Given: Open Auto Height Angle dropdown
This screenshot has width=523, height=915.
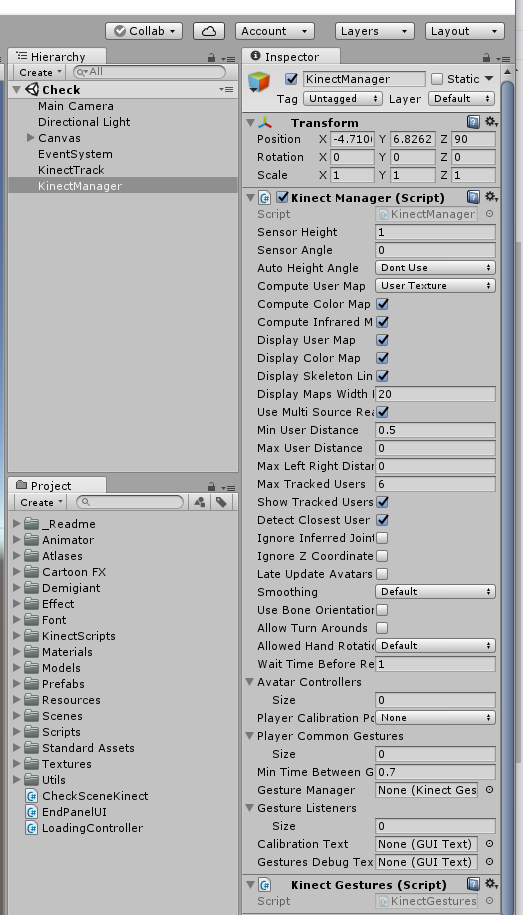Looking at the screenshot, I should 435,268.
